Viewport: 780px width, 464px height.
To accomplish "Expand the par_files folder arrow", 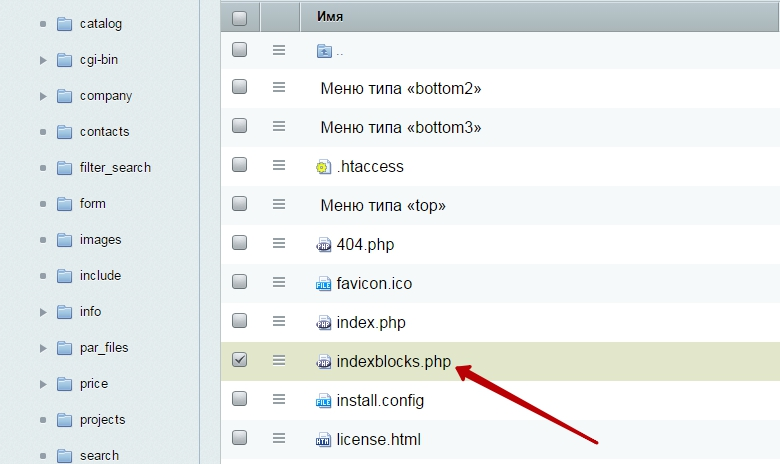I will tap(43, 348).
